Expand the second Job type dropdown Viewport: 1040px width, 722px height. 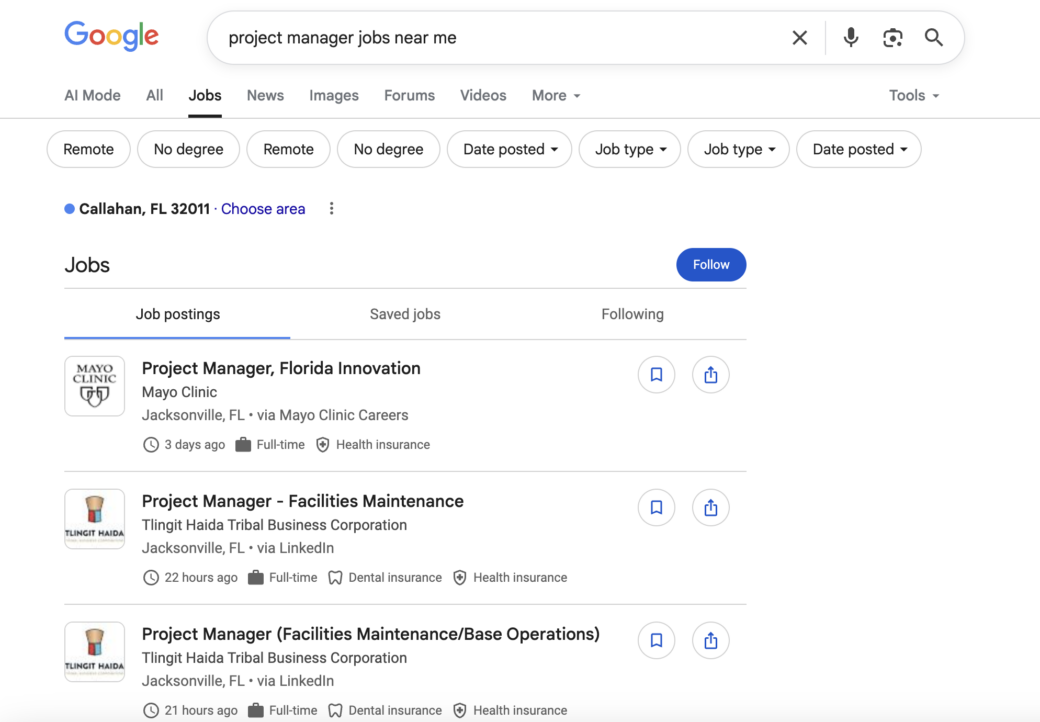739,149
